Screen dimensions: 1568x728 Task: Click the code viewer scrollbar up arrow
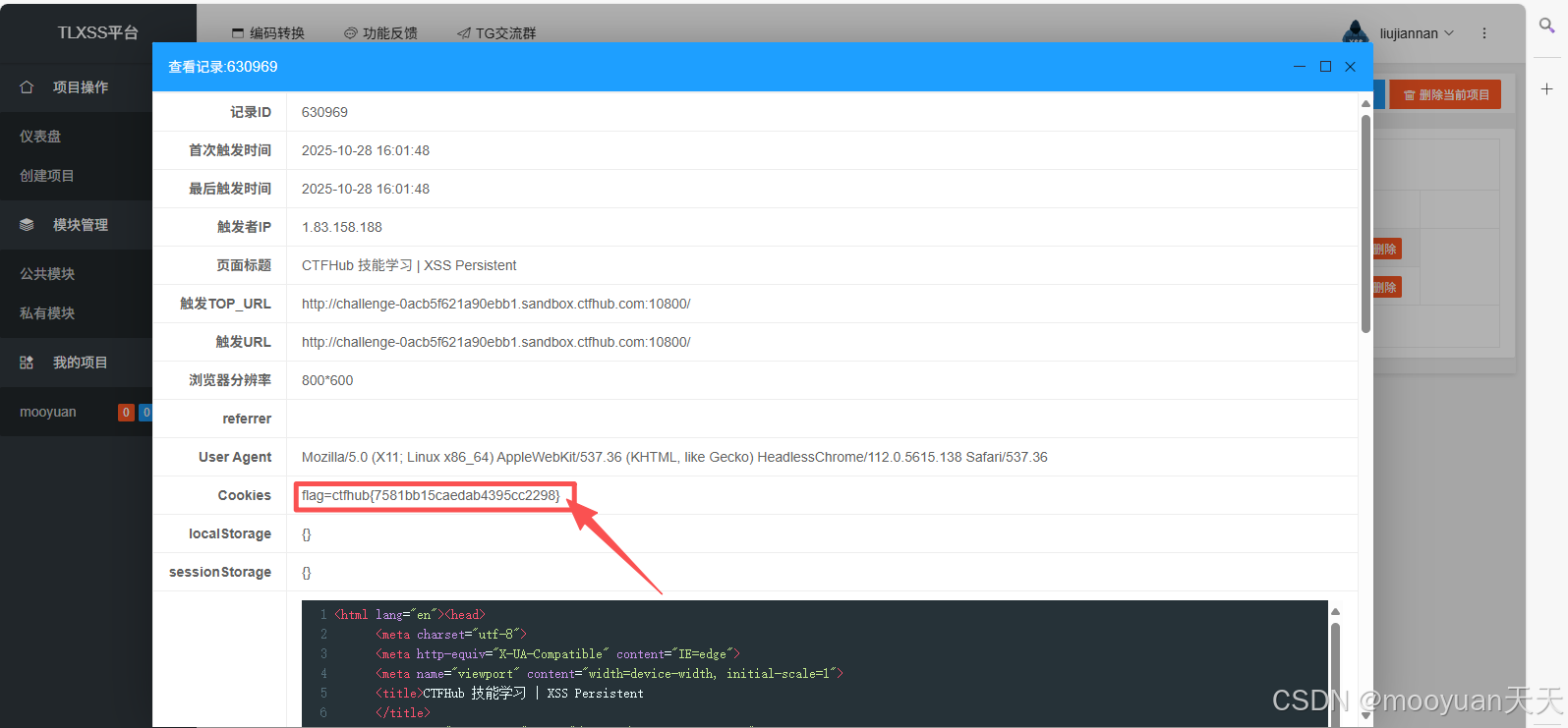[x=1335, y=612]
